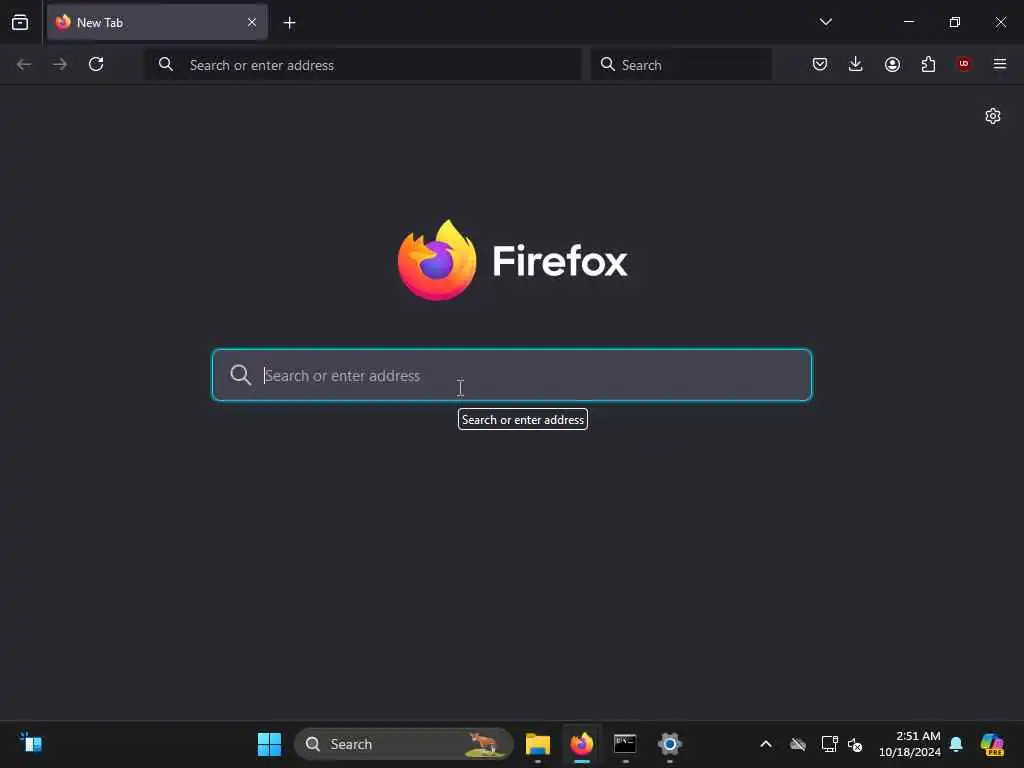Open the Firefox account menu
Screen dimensions: 1024x768
point(892,64)
